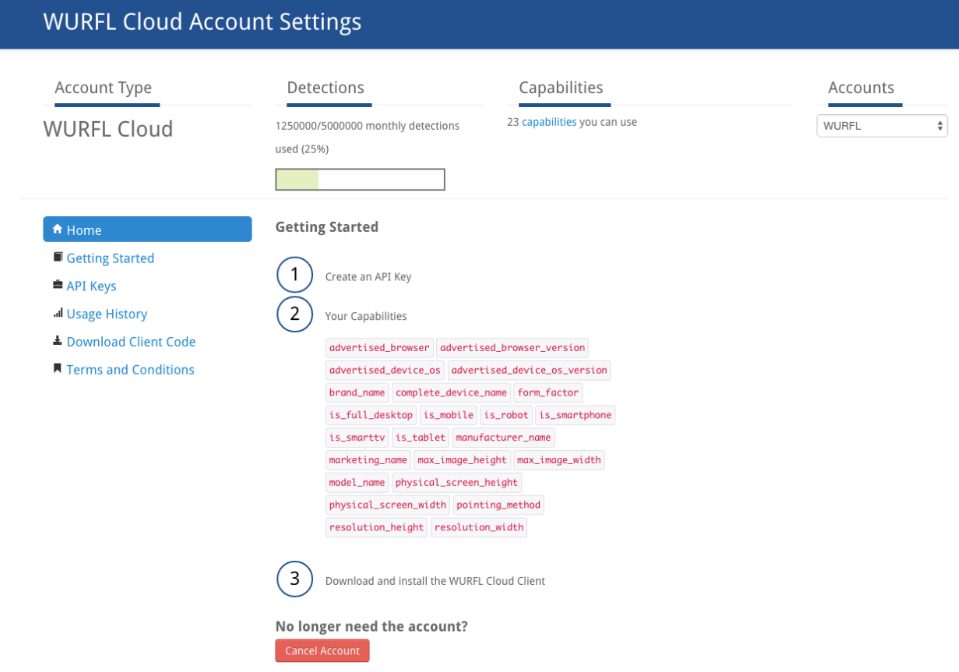Open Getting Started sidebar link
This screenshot has width=959, height=672.
110,258
